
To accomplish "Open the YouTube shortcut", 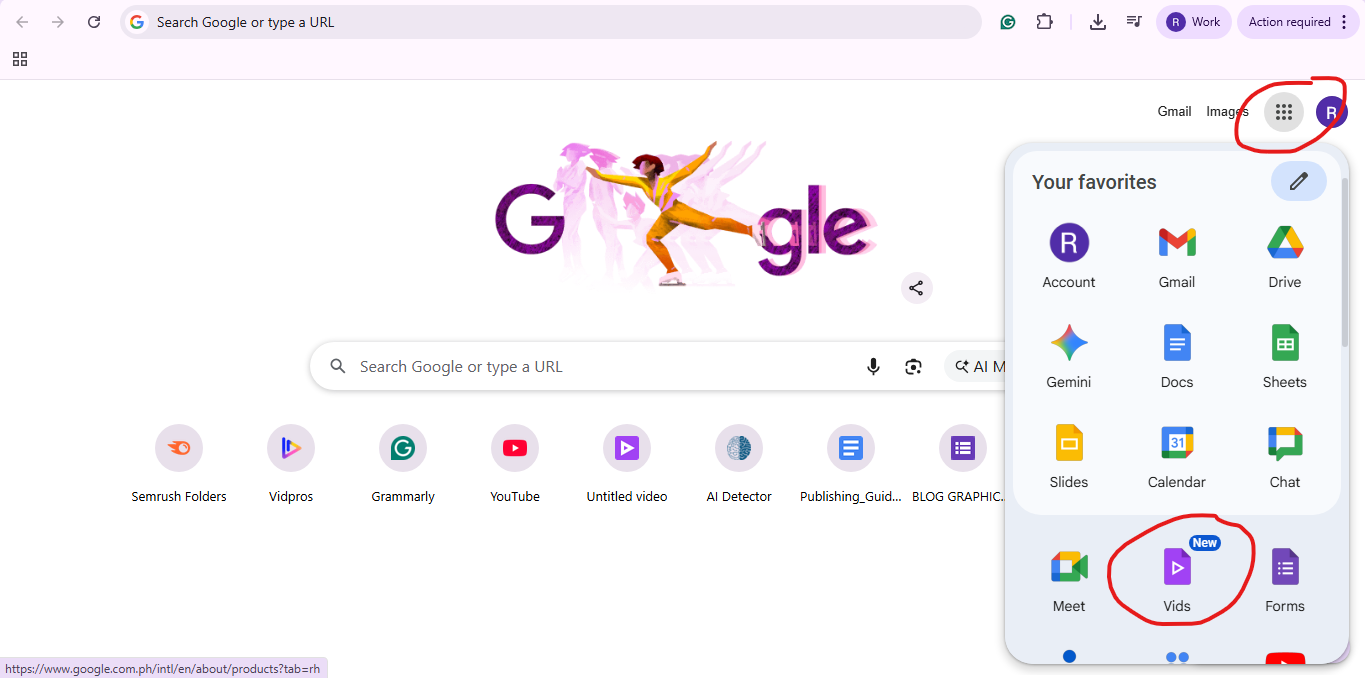I will coord(514,447).
